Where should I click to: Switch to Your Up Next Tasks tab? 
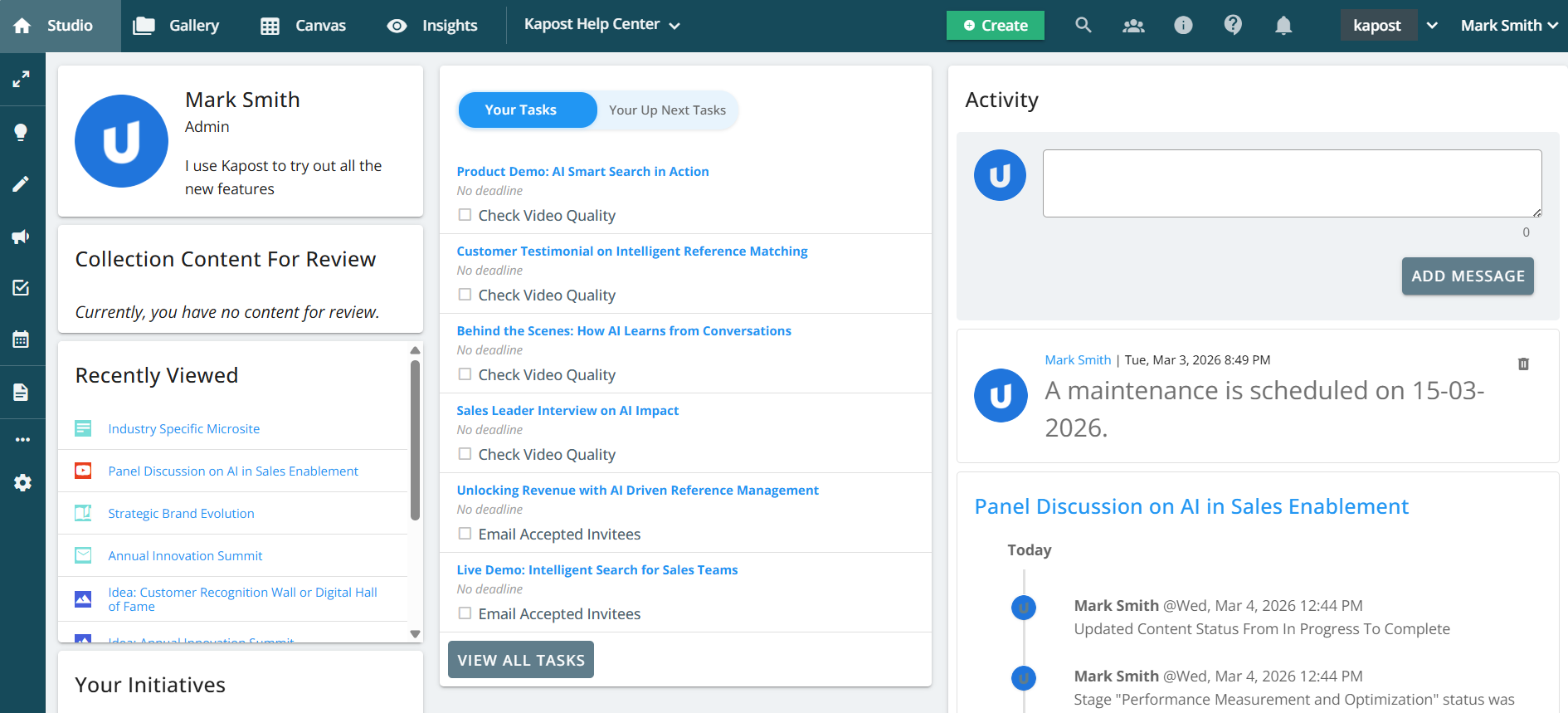[x=666, y=110]
